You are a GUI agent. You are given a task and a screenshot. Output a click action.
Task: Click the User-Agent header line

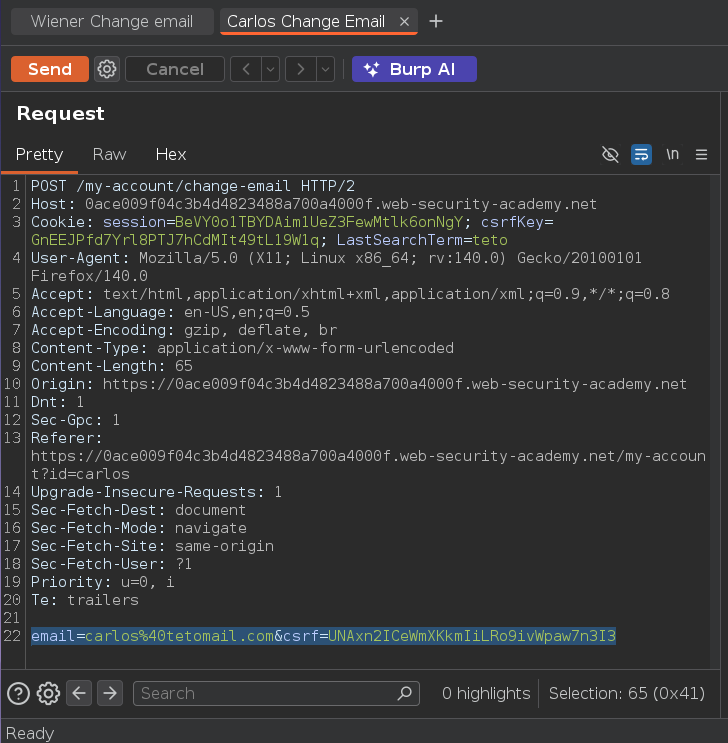336,267
